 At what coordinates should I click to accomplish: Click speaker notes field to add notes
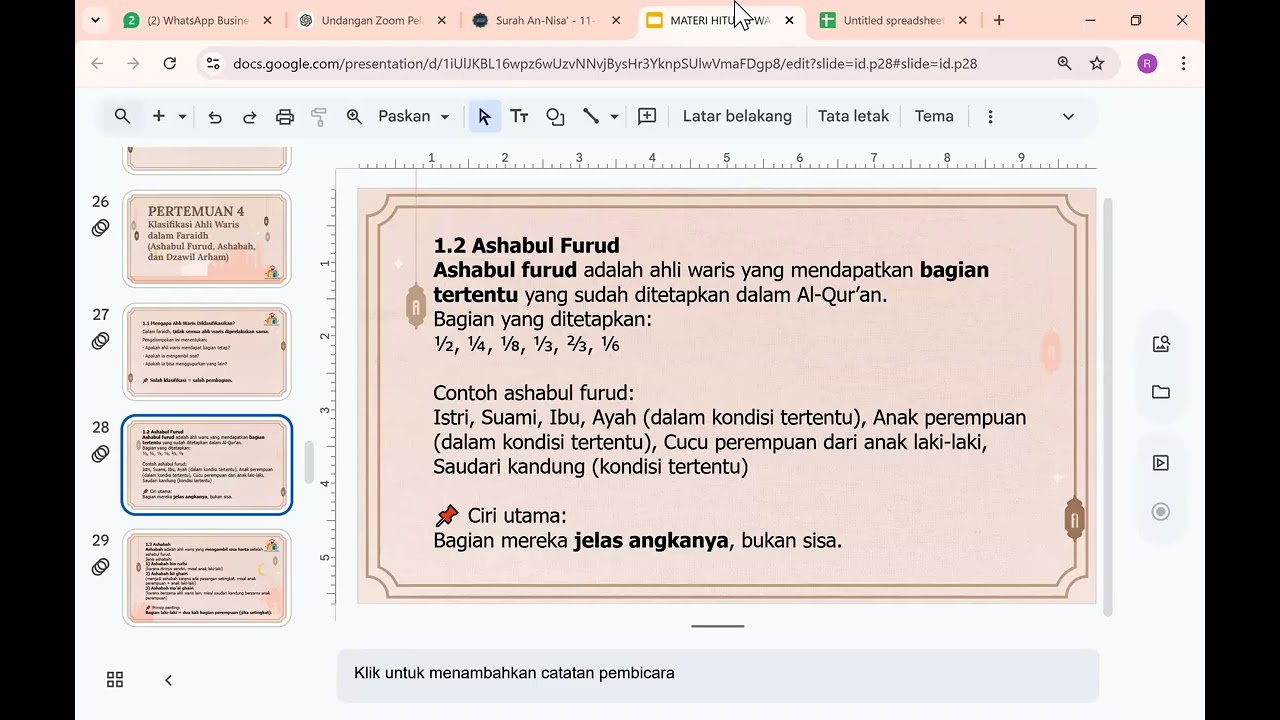717,675
